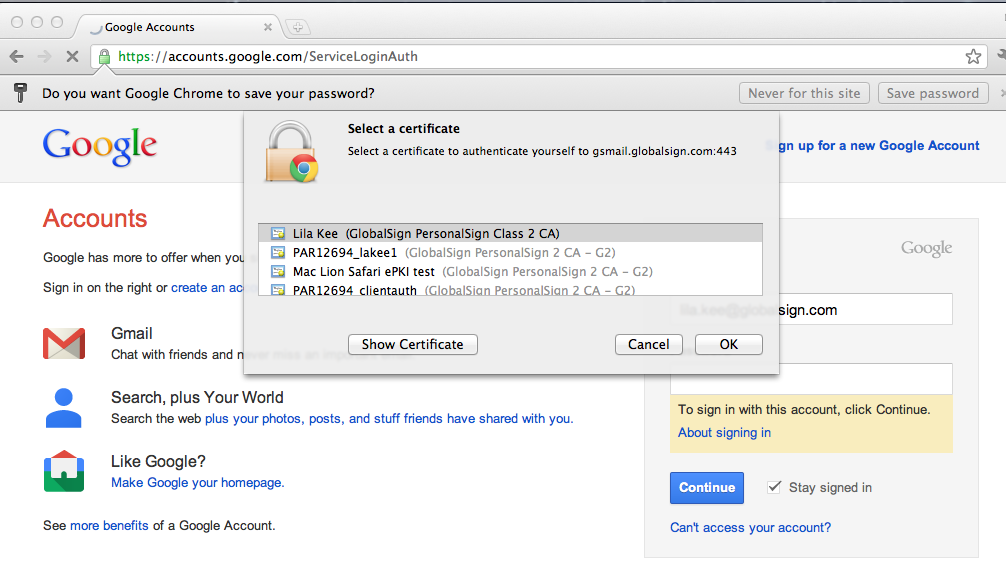Click OK in certificate dialog

(728, 344)
